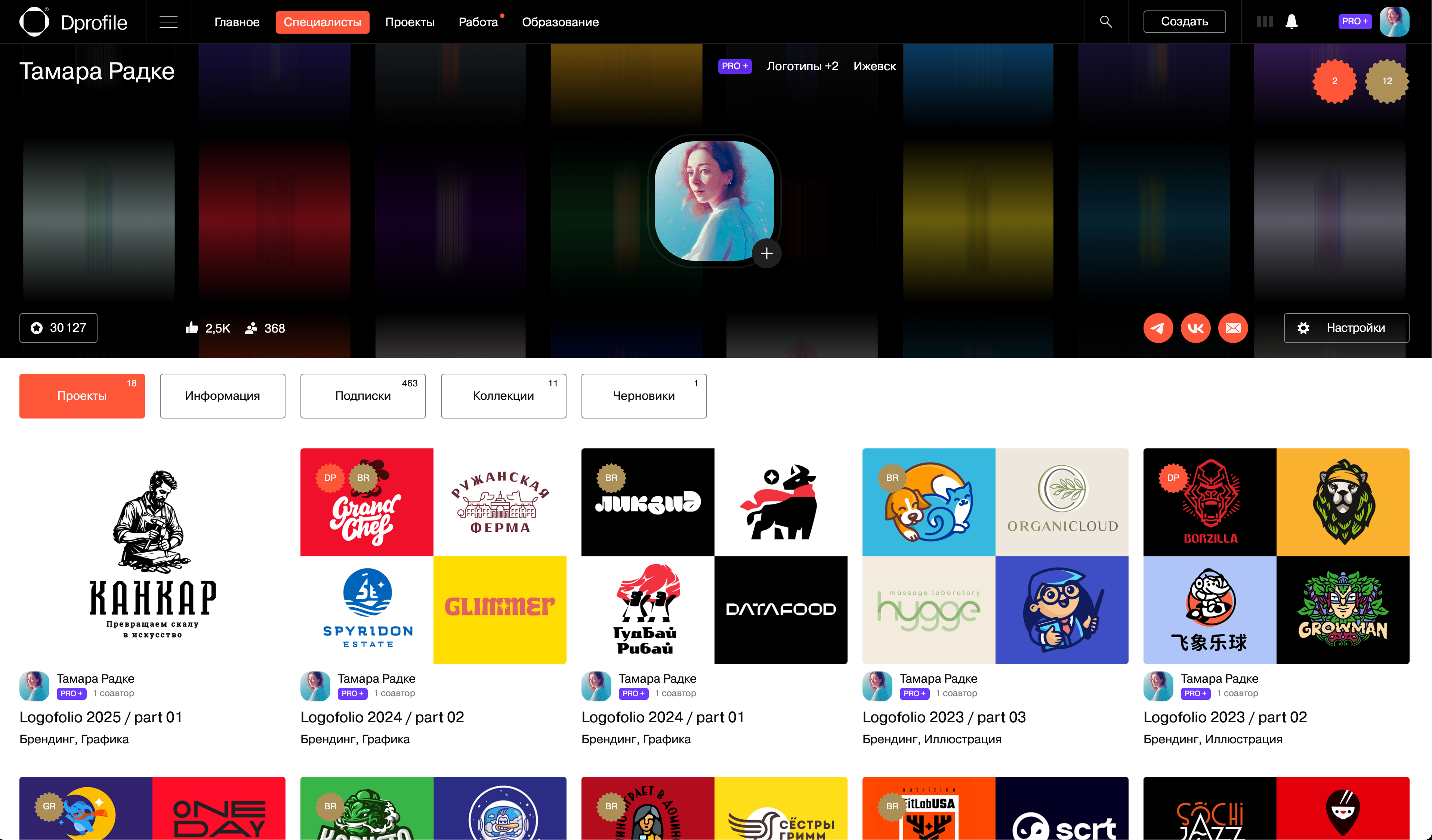Open the Сёстры Гримм yellow thumbnail
Image resolution: width=1432 pixels, height=840 pixels.
[x=781, y=808]
